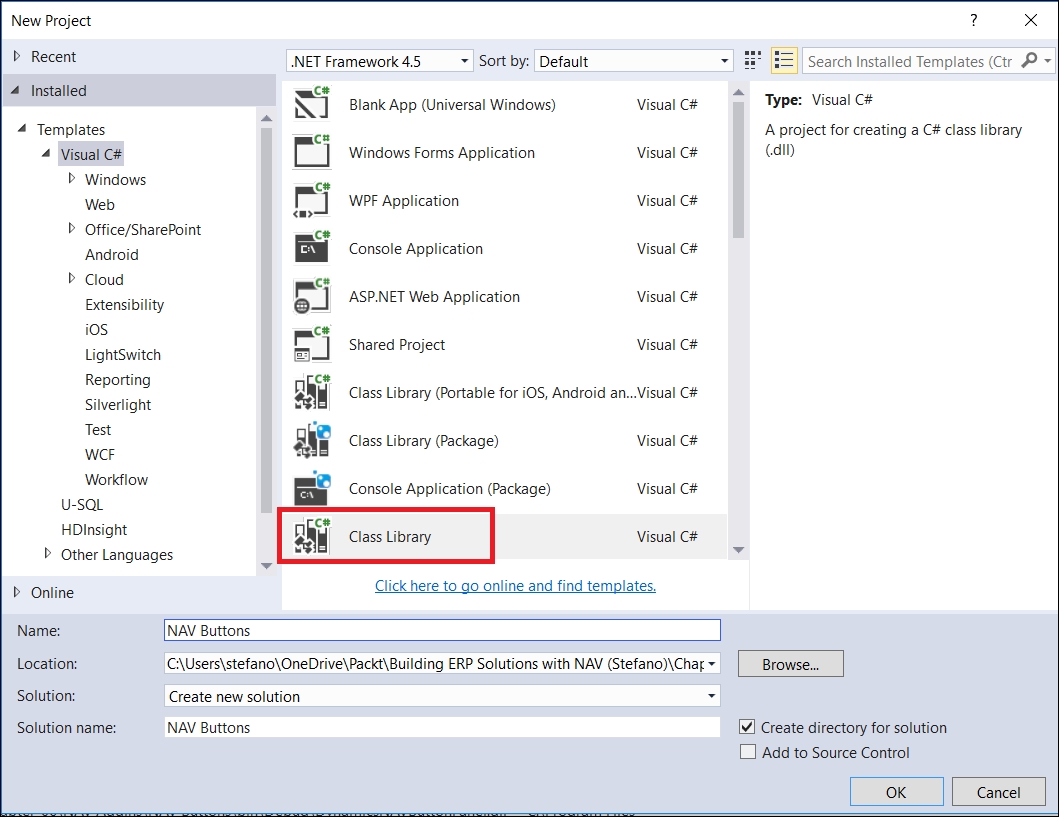Image resolution: width=1059 pixels, height=817 pixels.
Task: Select the WCF category
Action: [x=100, y=454]
